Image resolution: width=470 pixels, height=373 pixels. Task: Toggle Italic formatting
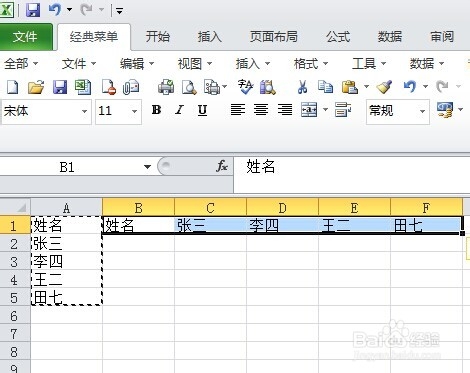(x=180, y=110)
